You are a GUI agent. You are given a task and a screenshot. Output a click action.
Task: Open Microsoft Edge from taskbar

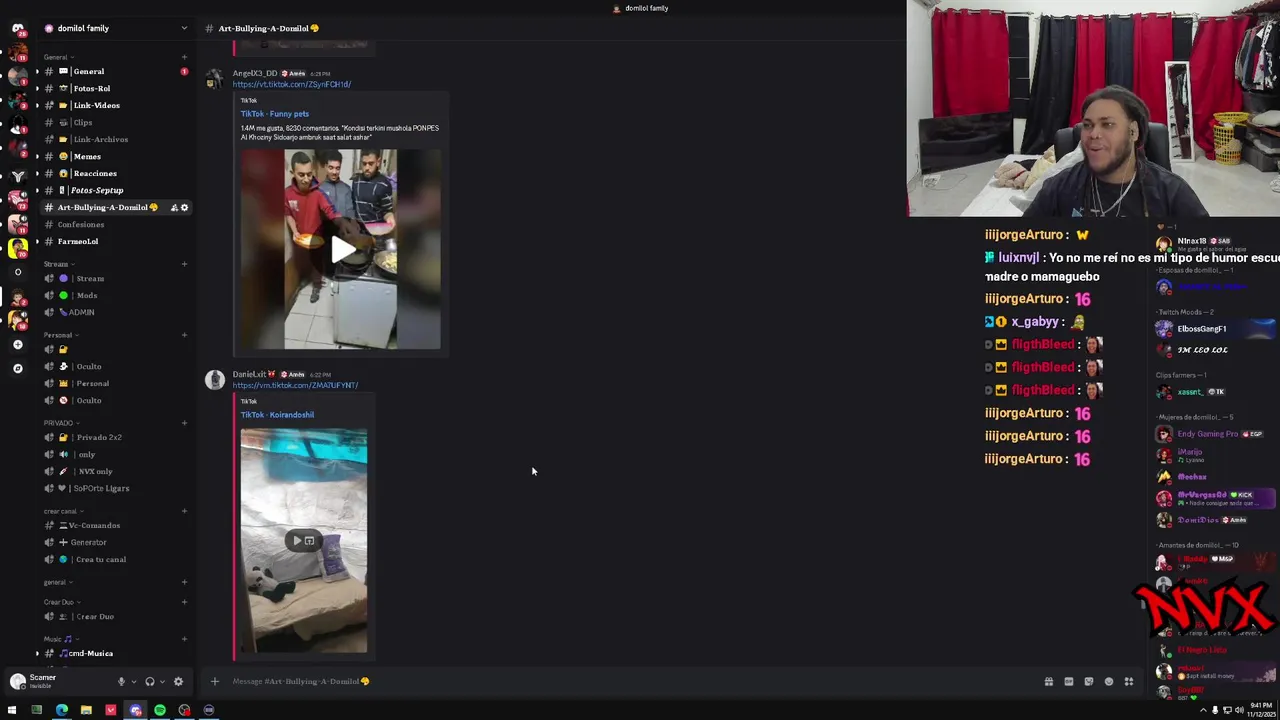pos(61,710)
